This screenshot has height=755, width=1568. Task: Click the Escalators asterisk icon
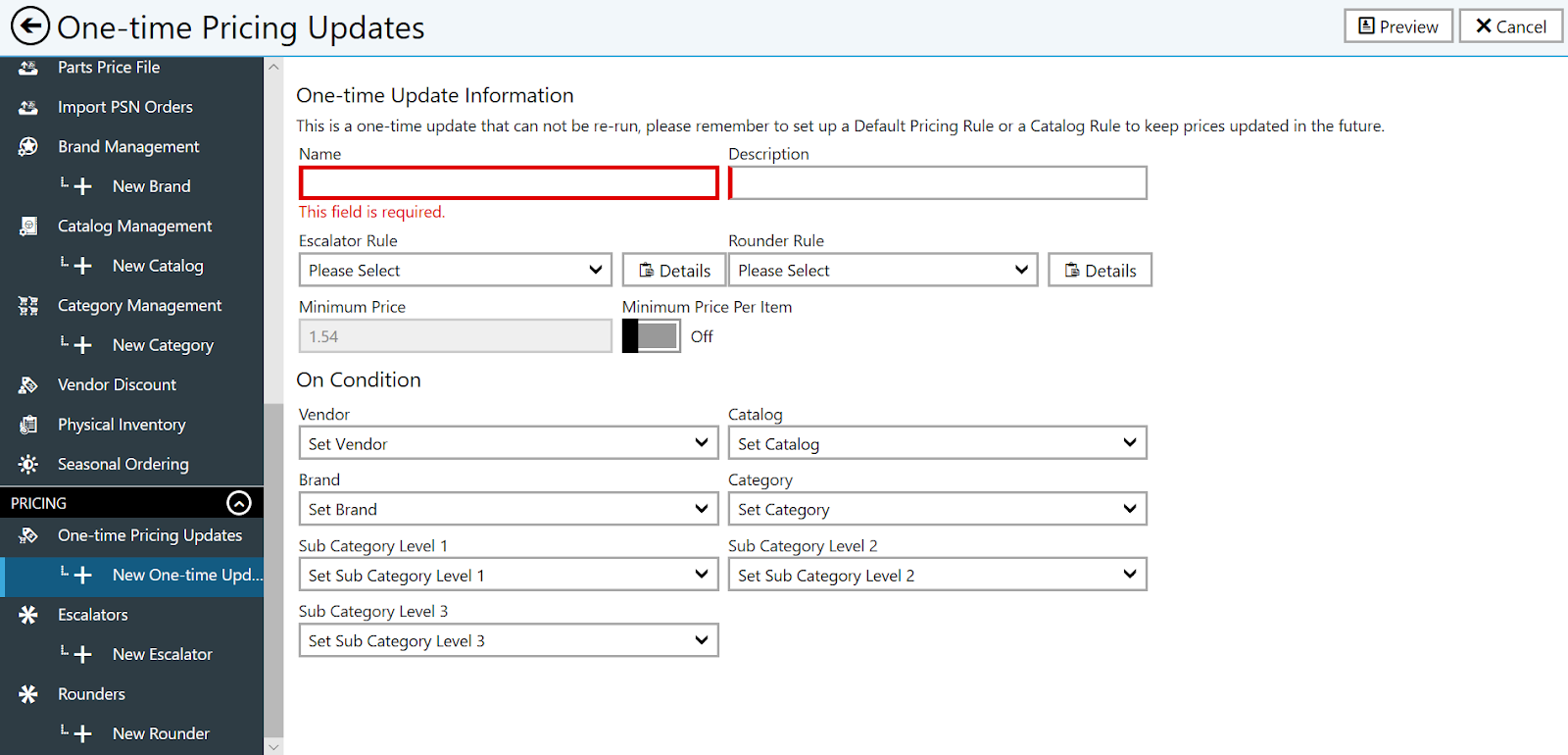[28, 615]
